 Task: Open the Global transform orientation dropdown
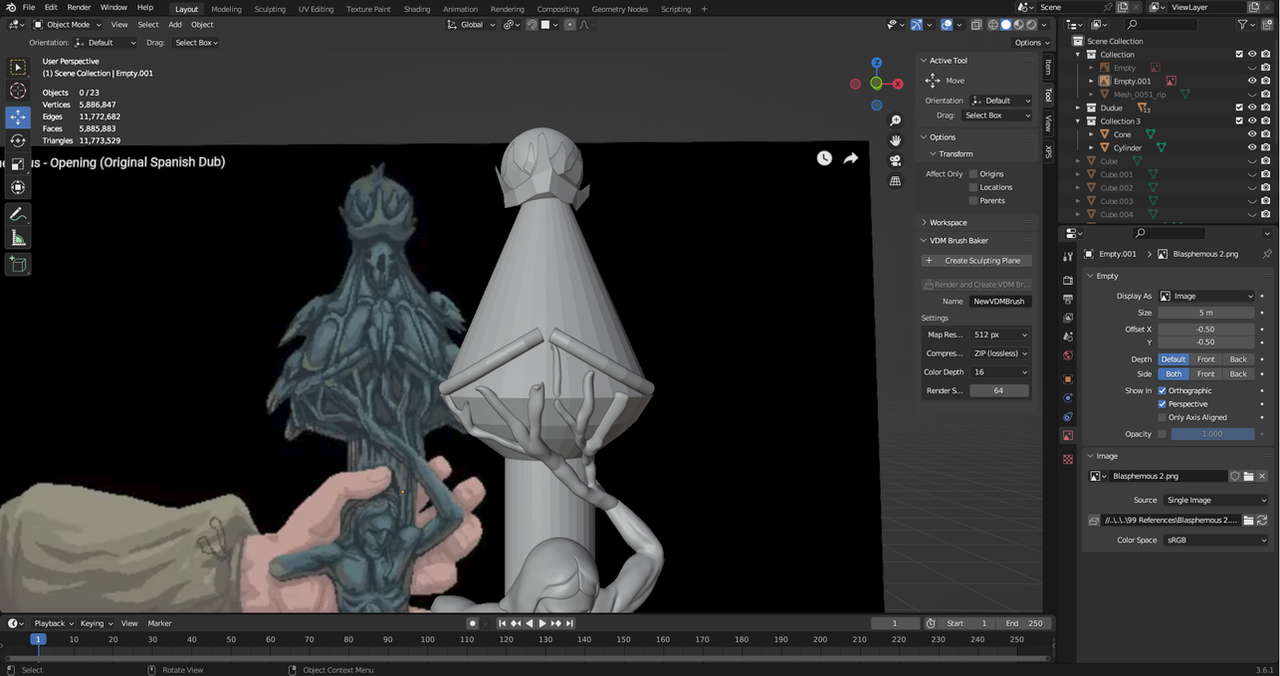click(470, 25)
